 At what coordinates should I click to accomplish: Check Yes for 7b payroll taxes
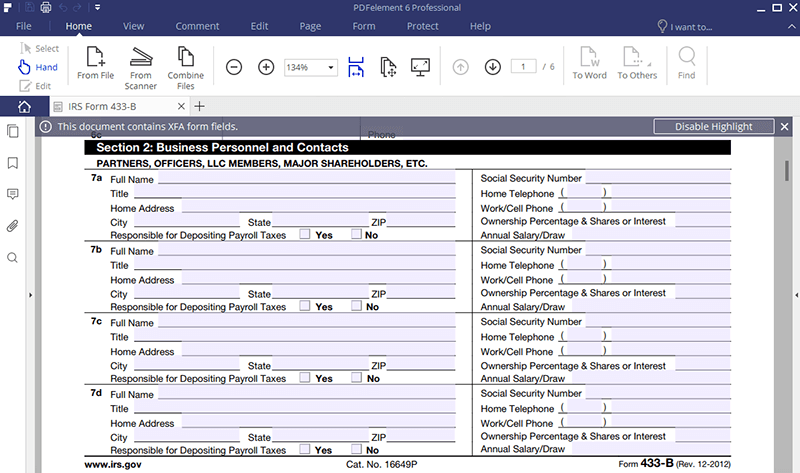click(305, 305)
